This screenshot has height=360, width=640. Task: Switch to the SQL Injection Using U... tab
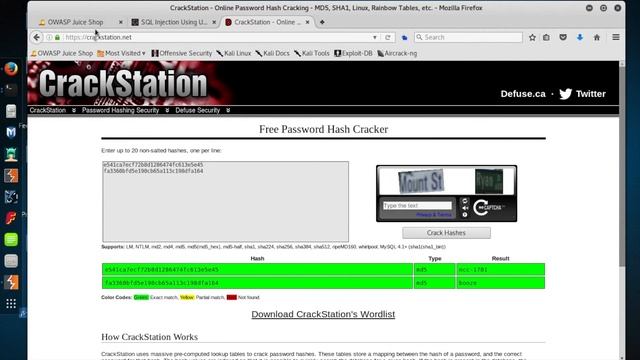(x=174, y=22)
